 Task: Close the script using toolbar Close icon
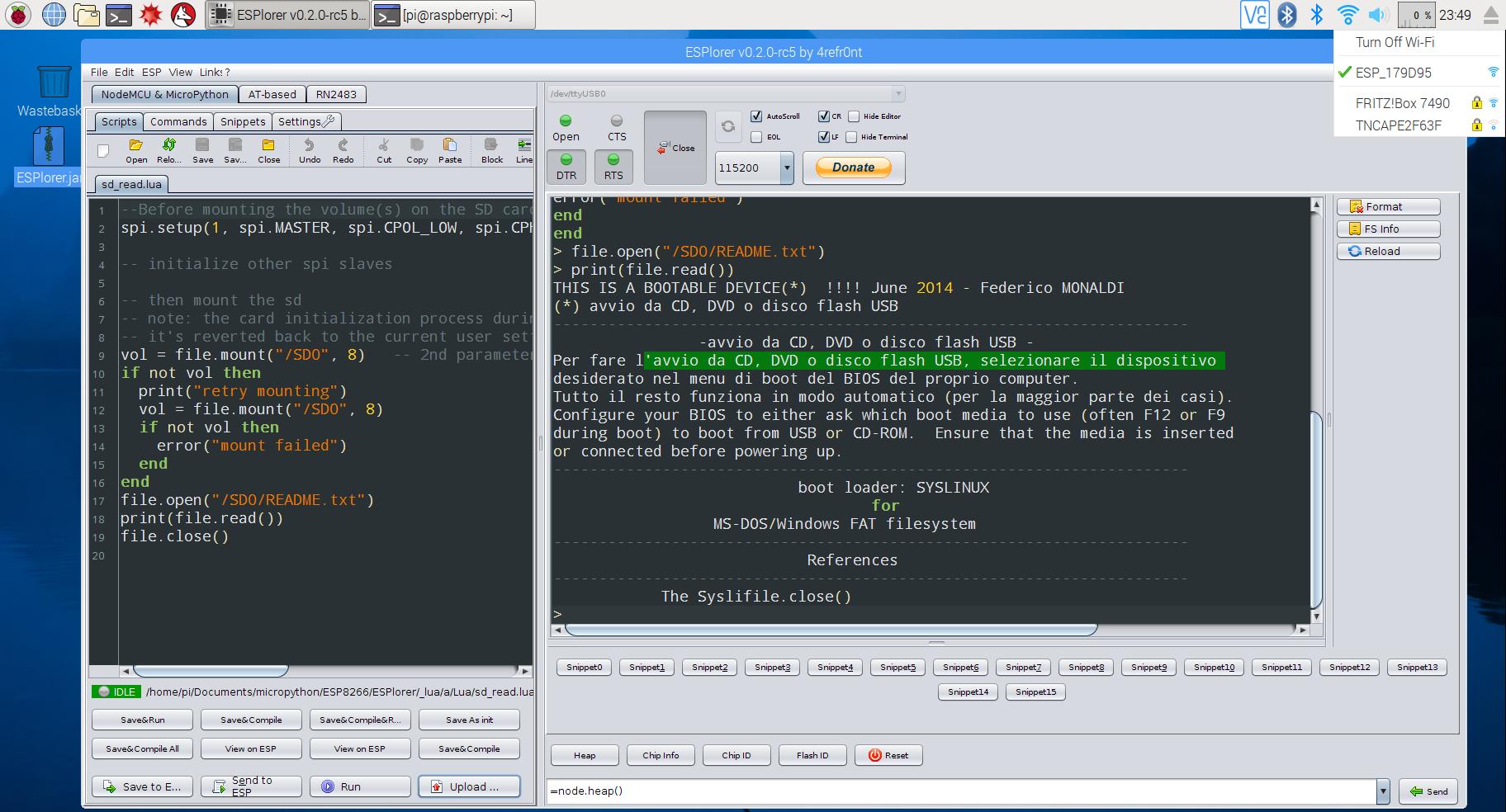coord(268,150)
